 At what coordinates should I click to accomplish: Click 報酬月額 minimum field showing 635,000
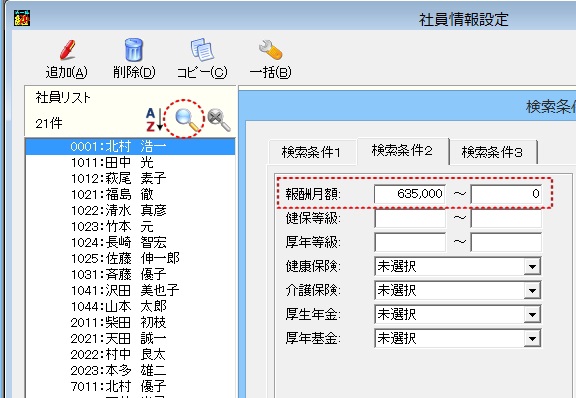coord(410,194)
